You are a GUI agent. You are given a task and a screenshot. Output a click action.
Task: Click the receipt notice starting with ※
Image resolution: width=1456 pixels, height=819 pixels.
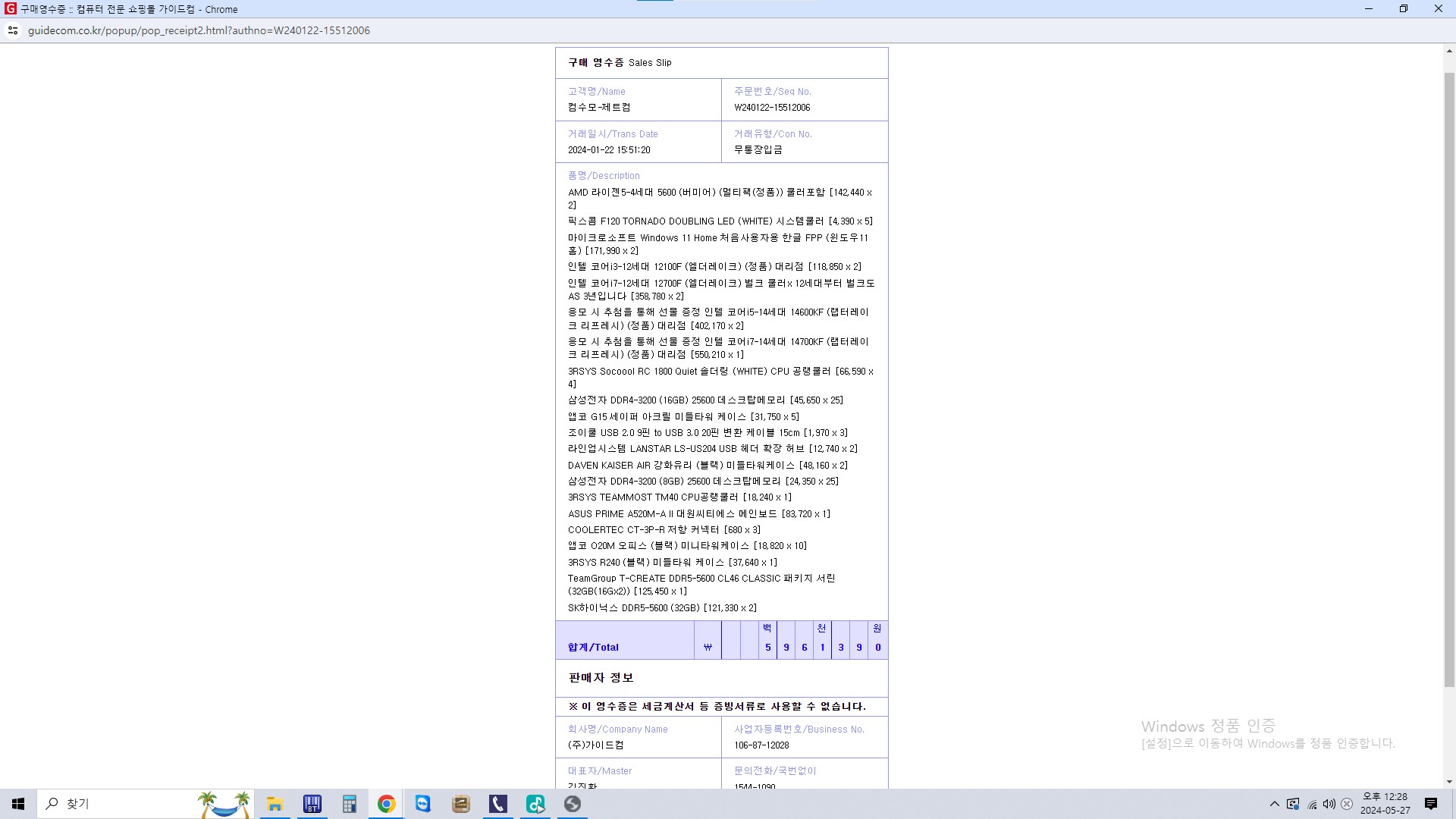coord(717,707)
